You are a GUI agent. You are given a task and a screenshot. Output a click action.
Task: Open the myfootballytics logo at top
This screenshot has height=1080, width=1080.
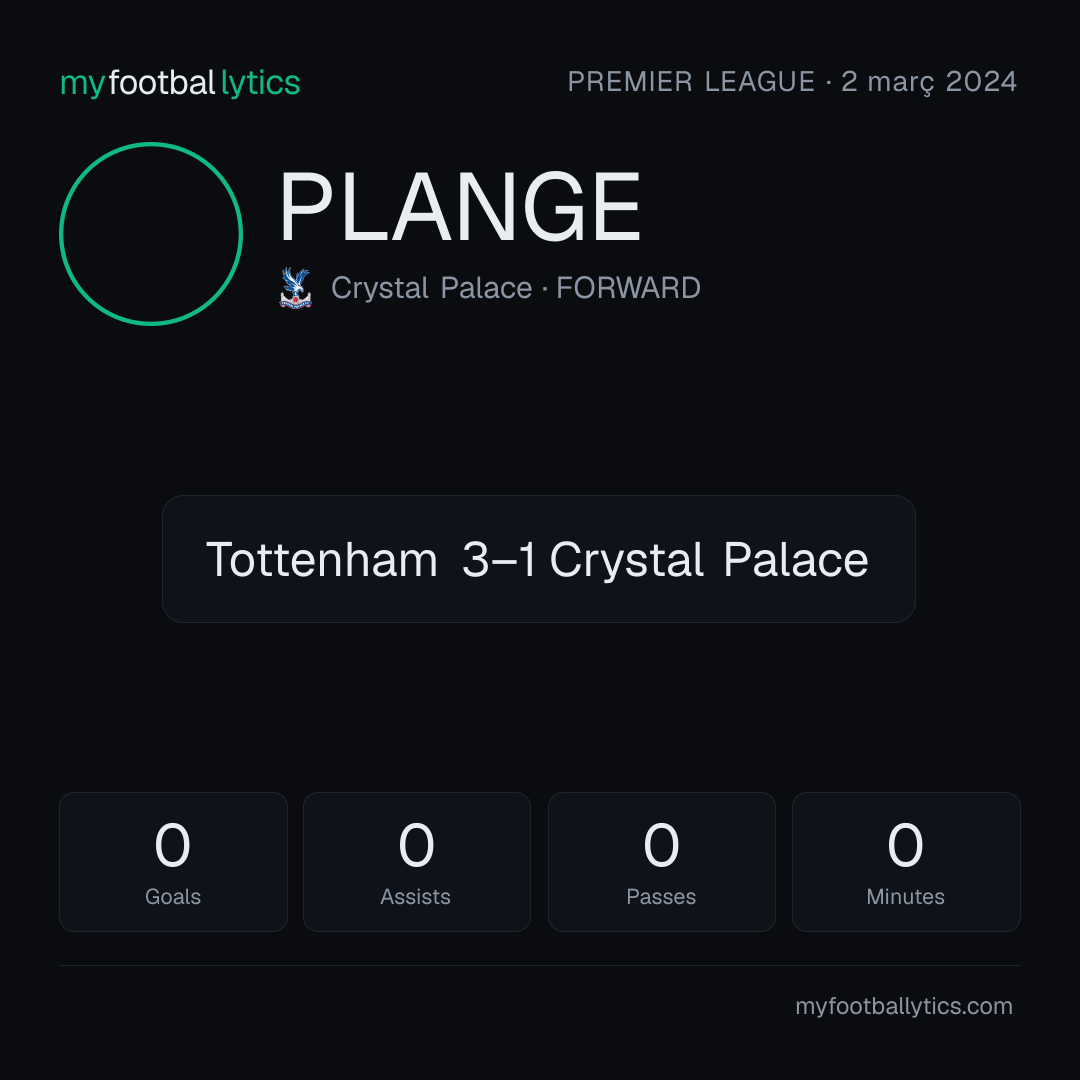(180, 83)
